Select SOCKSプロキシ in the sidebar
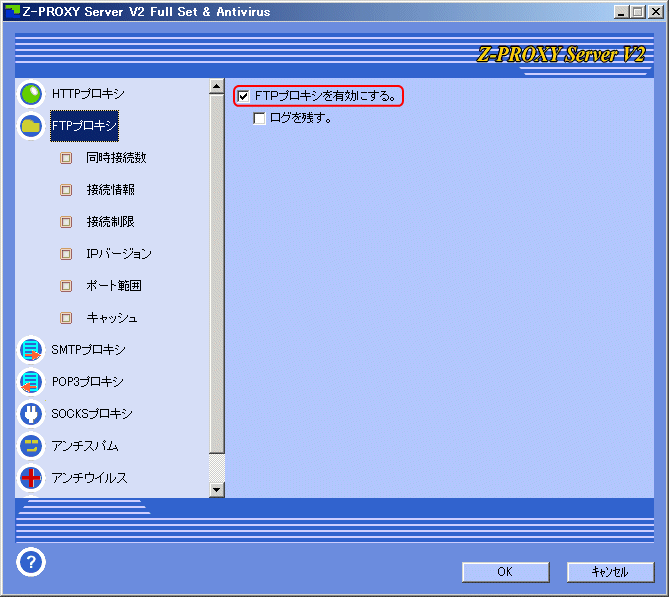 pos(92,414)
